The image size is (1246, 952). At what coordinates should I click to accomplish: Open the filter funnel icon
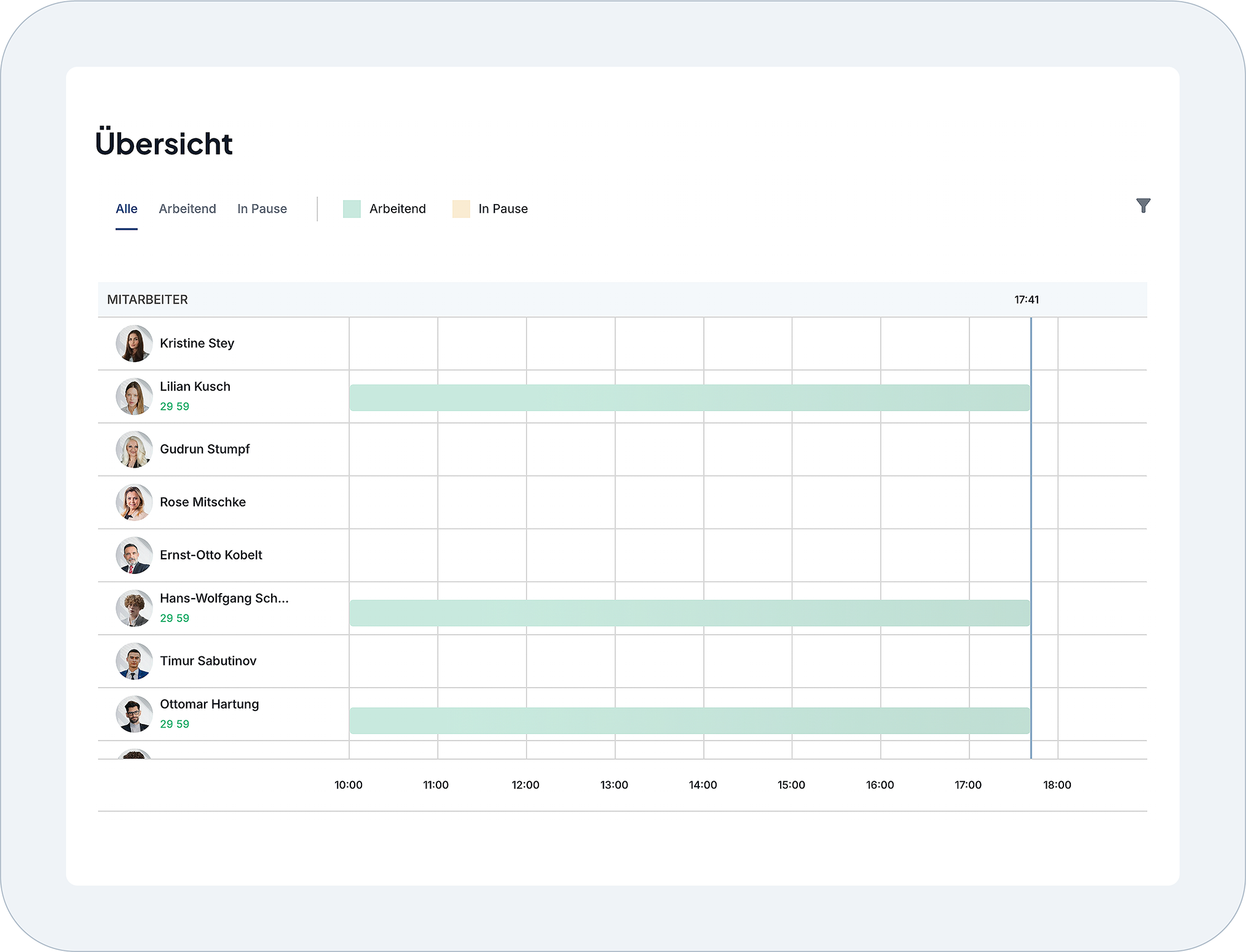[x=1143, y=206]
